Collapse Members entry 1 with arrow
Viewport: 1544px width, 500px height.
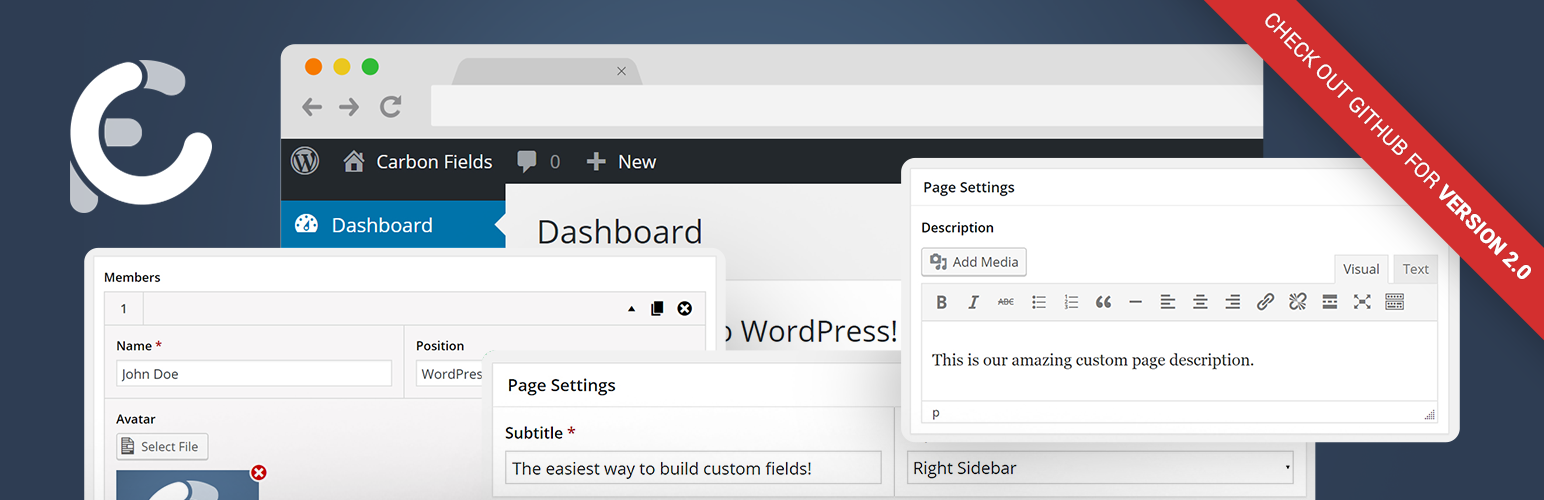point(631,309)
